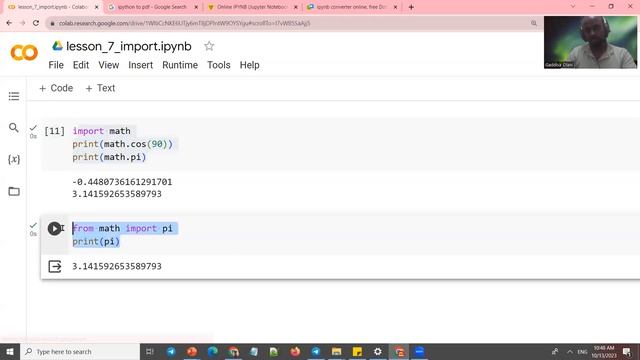The height and width of the screenshot is (360, 640).
Task: Open the tab search dropdown chevron
Action: point(573,7)
